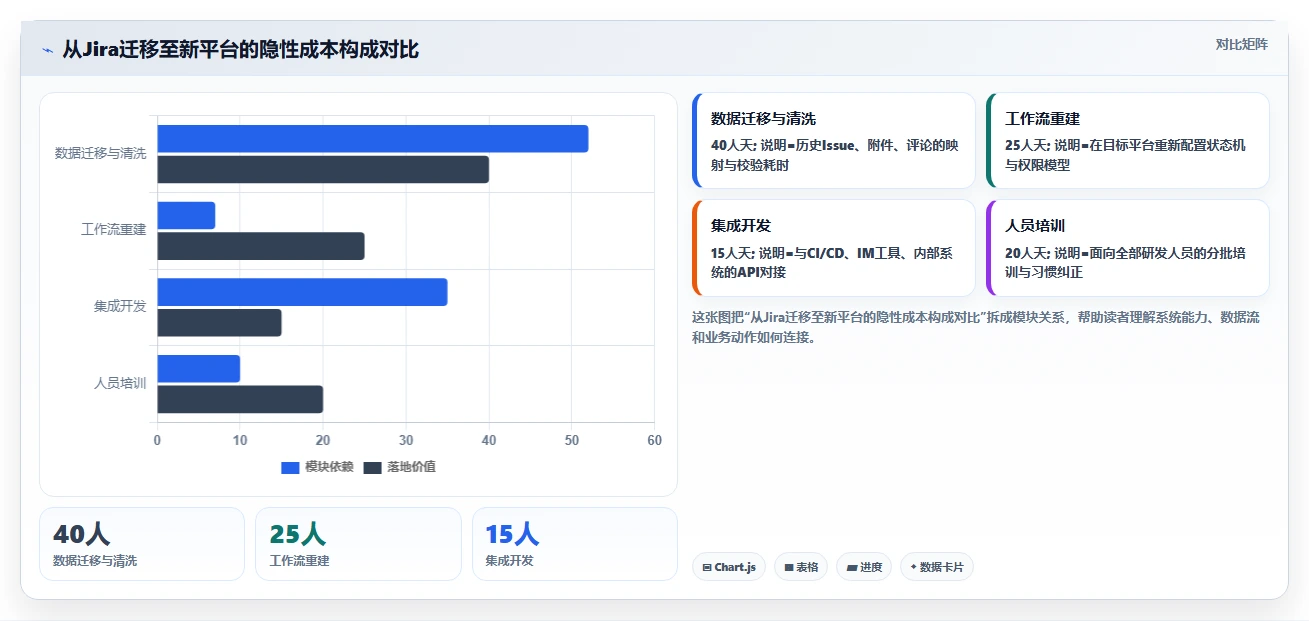Click the blue bar for 工作流重建
The width and height of the screenshot is (1309, 621).
[x=186, y=215]
